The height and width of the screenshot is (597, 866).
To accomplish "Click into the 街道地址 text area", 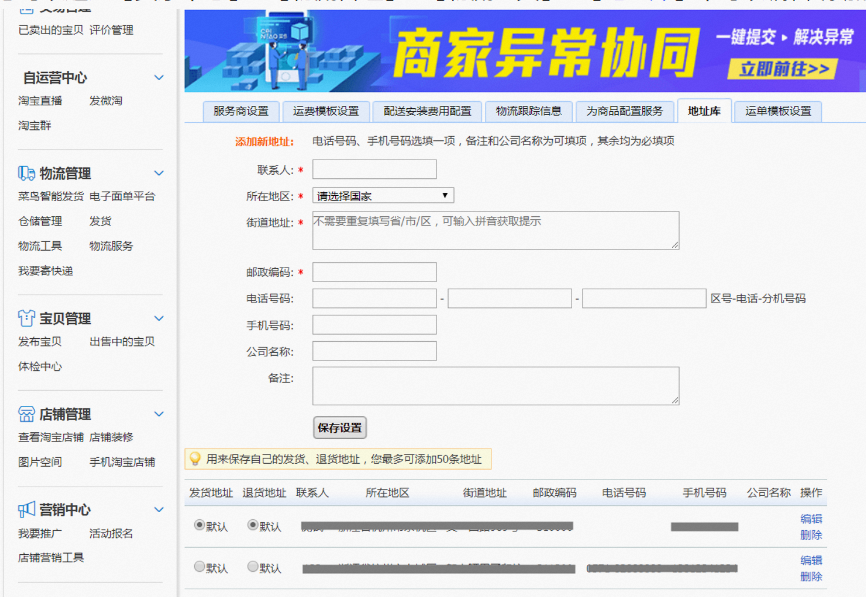I will pyautogui.click(x=496, y=230).
